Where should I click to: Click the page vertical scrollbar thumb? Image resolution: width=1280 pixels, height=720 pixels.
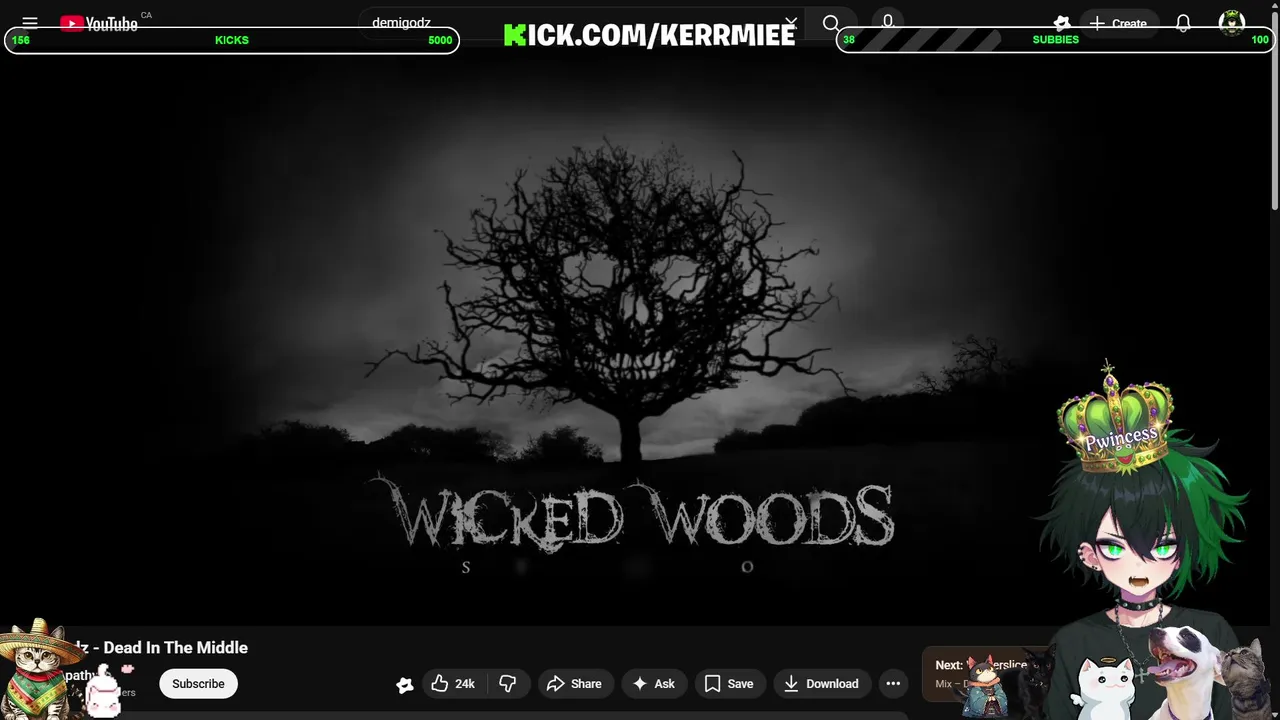(x=1275, y=110)
